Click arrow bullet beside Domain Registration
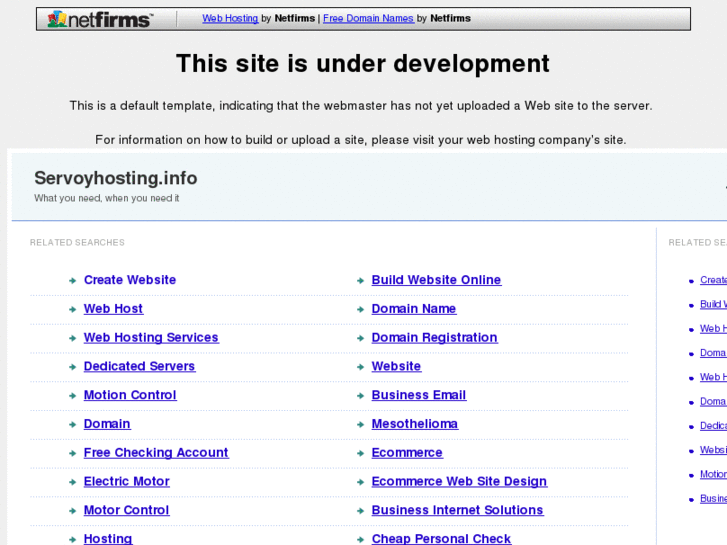 360,338
